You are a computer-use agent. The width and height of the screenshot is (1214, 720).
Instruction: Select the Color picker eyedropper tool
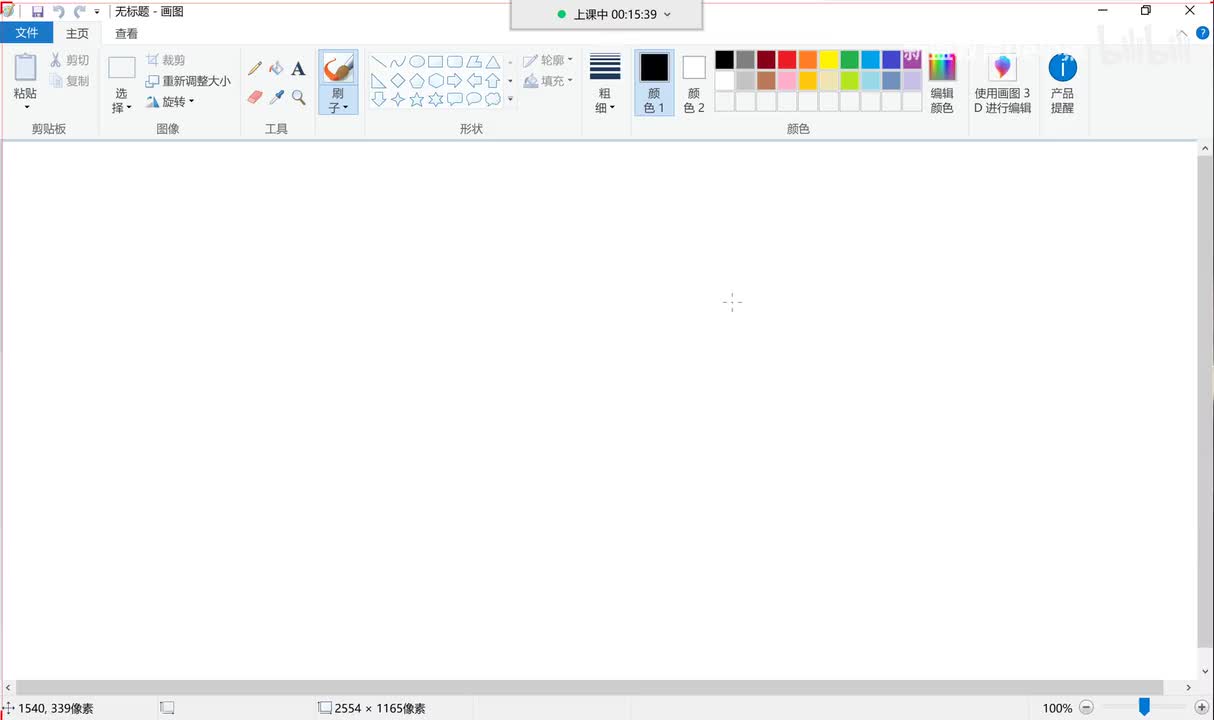coord(277,97)
